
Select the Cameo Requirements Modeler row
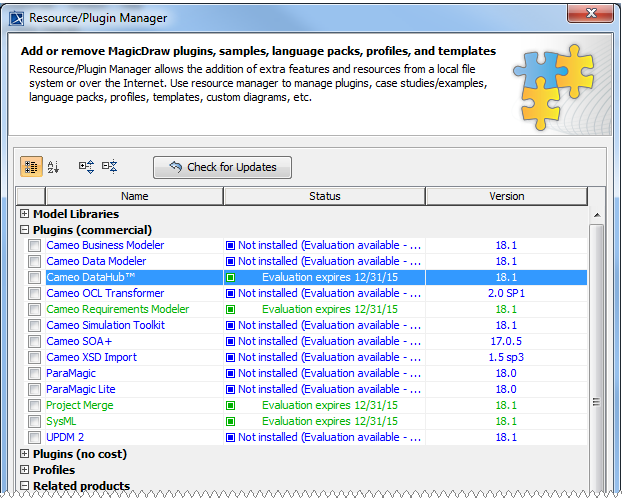pos(117,309)
